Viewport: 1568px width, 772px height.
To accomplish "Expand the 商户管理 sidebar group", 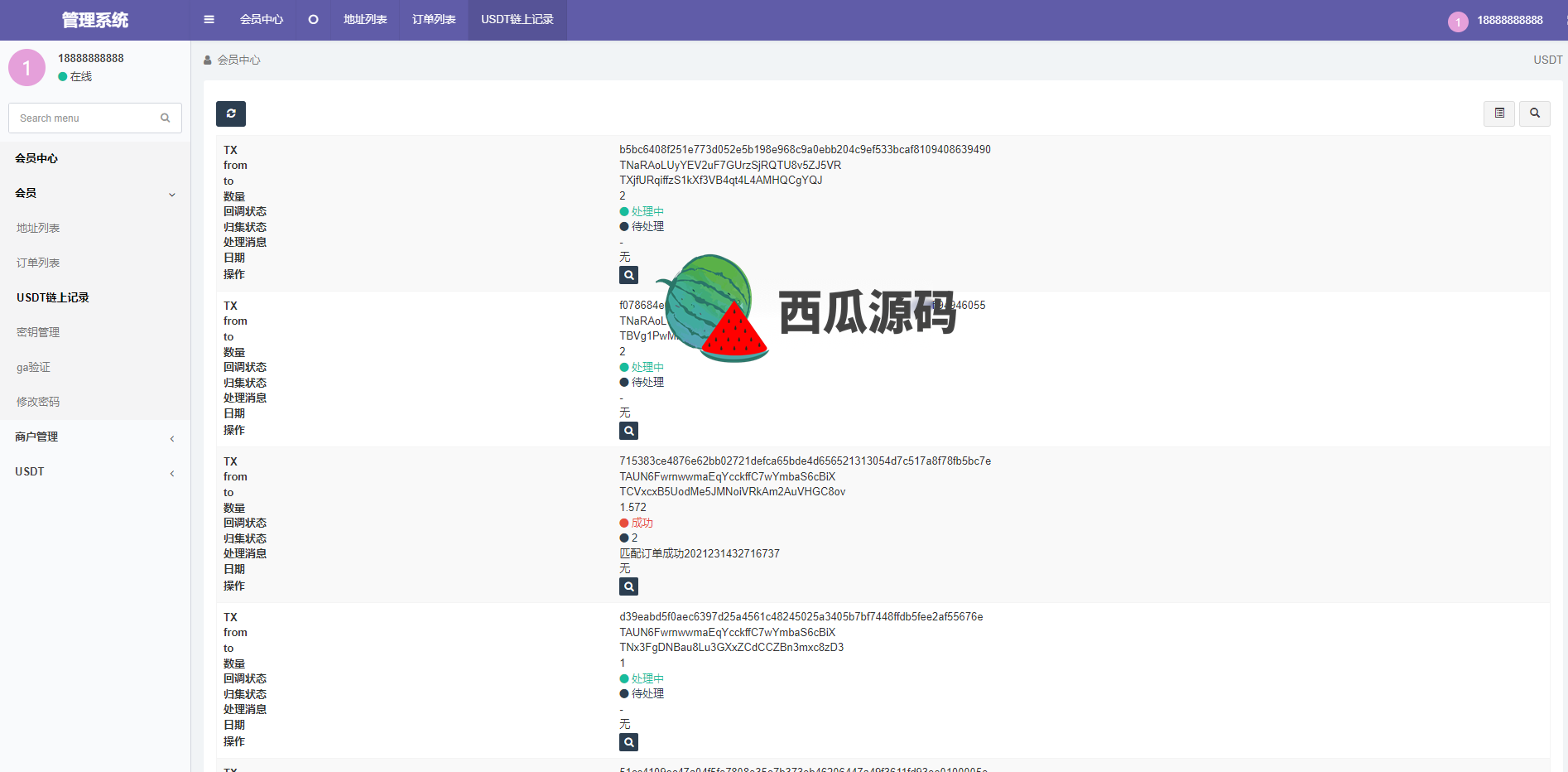I will point(95,437).
